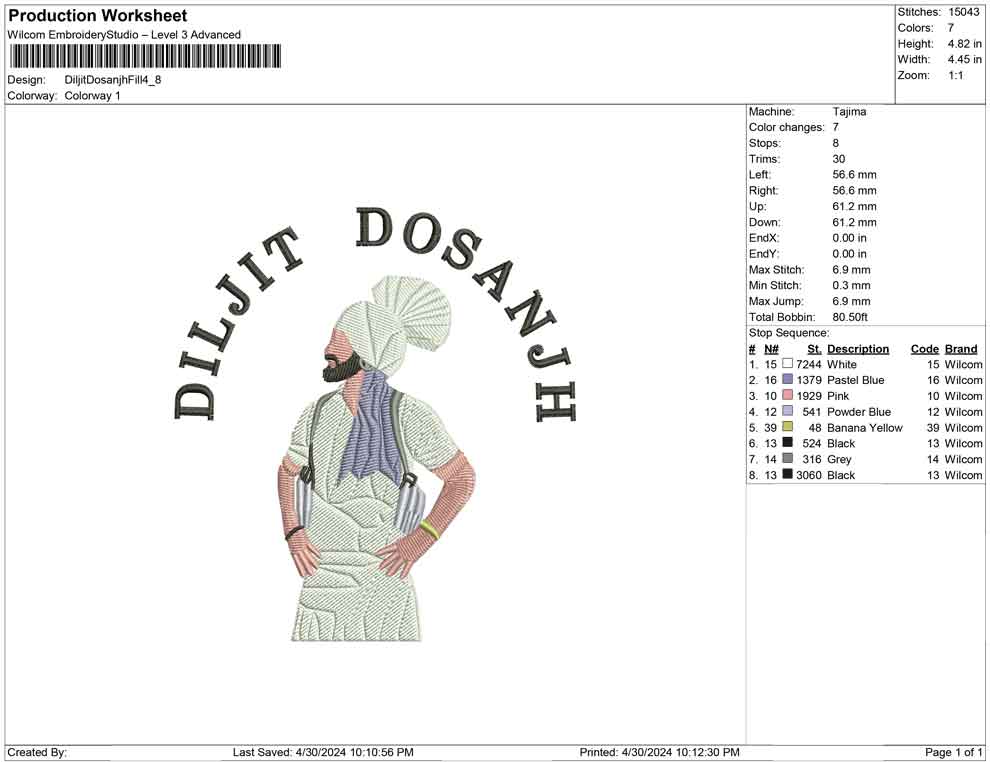Screen dimensions: 990x762
Task: Click stitch count '3060' in the last row
Action: pos(809,475)
